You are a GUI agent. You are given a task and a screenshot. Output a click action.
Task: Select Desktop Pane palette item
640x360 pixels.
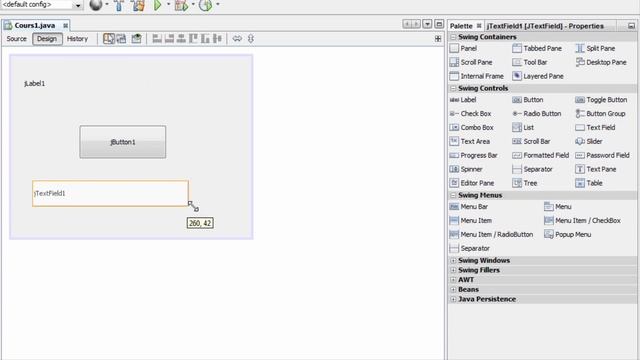[601, 62]
